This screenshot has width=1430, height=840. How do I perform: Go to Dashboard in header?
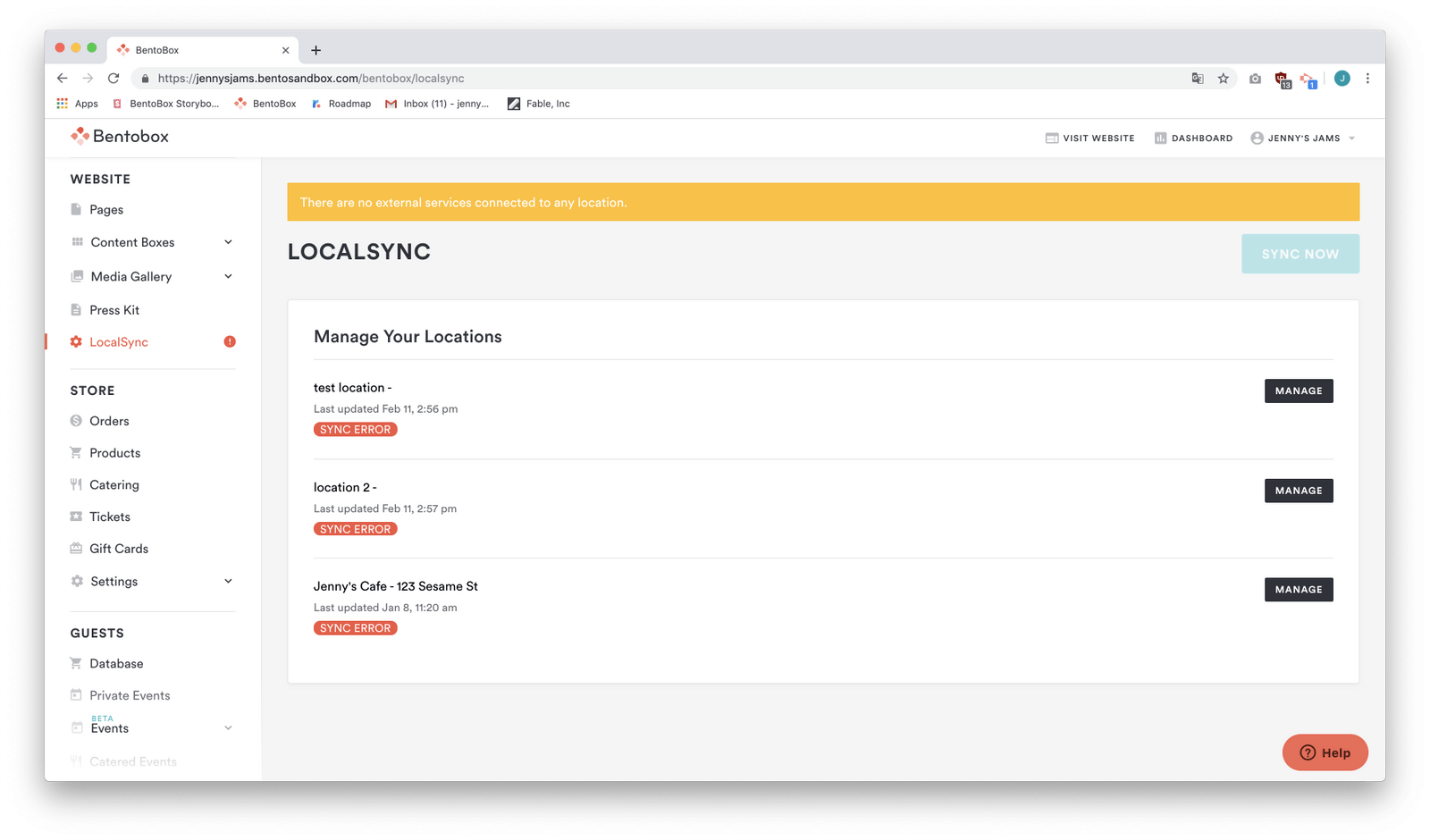point(1193,139)
